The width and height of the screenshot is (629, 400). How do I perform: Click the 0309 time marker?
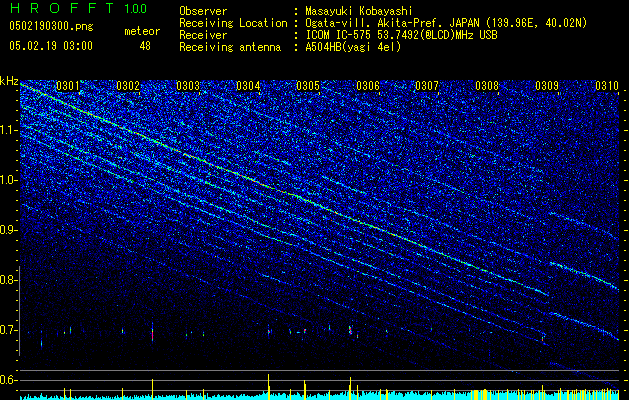(x=547, y=86)
